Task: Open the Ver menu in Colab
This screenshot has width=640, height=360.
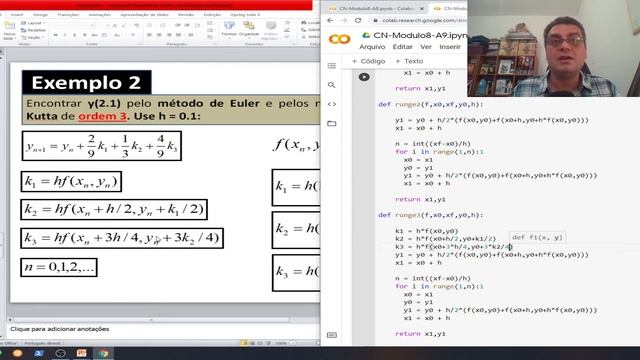Action: (426, 47)
